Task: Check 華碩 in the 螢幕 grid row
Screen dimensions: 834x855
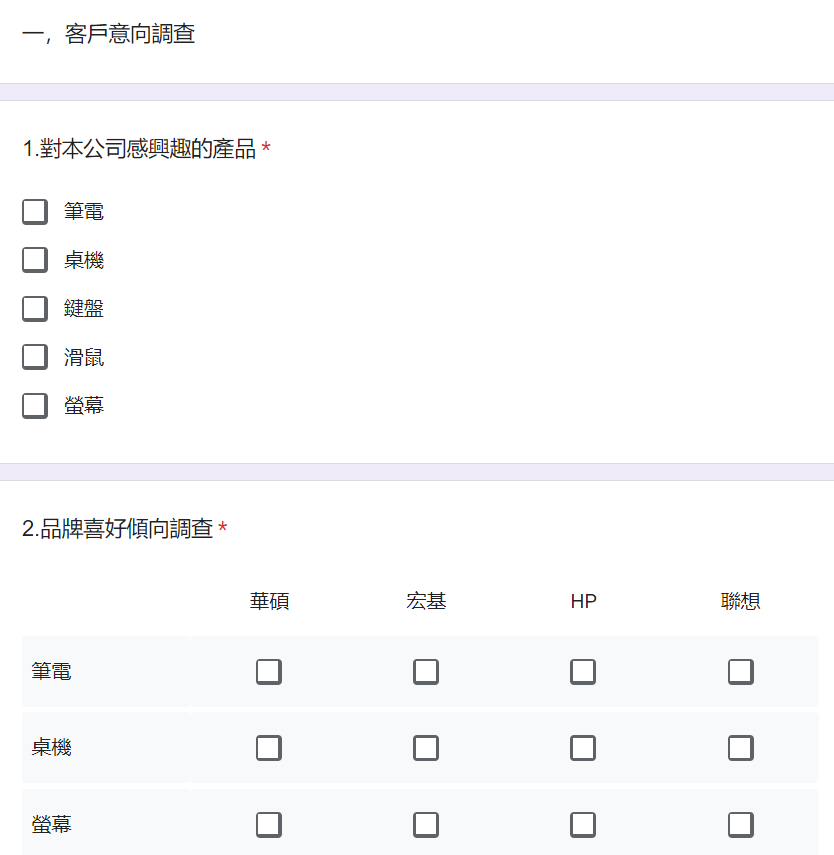Action: 269,825
